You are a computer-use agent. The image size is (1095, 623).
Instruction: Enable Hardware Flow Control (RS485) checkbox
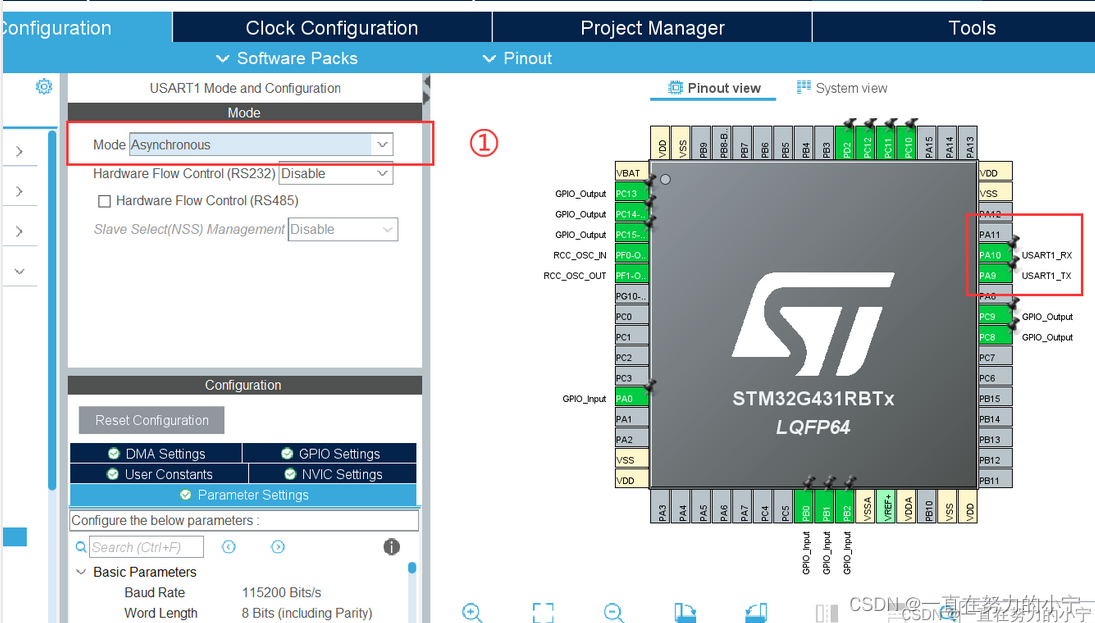(104, 201)
